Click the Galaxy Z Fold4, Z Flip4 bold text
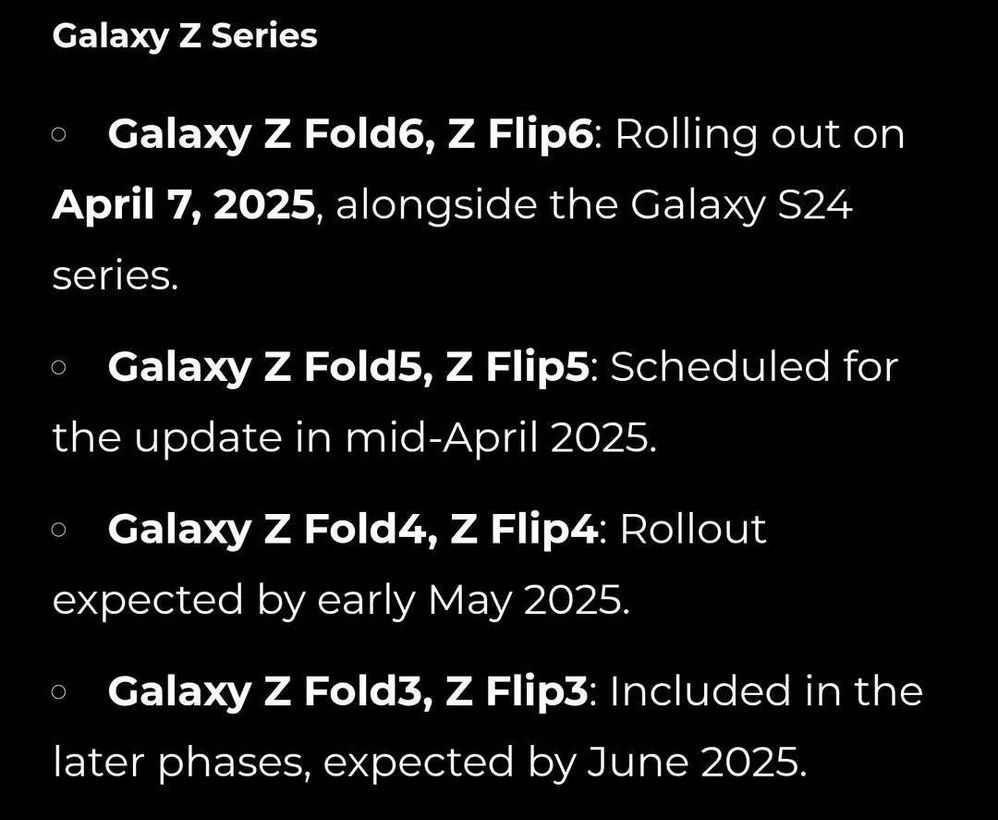 pos(353,530)
